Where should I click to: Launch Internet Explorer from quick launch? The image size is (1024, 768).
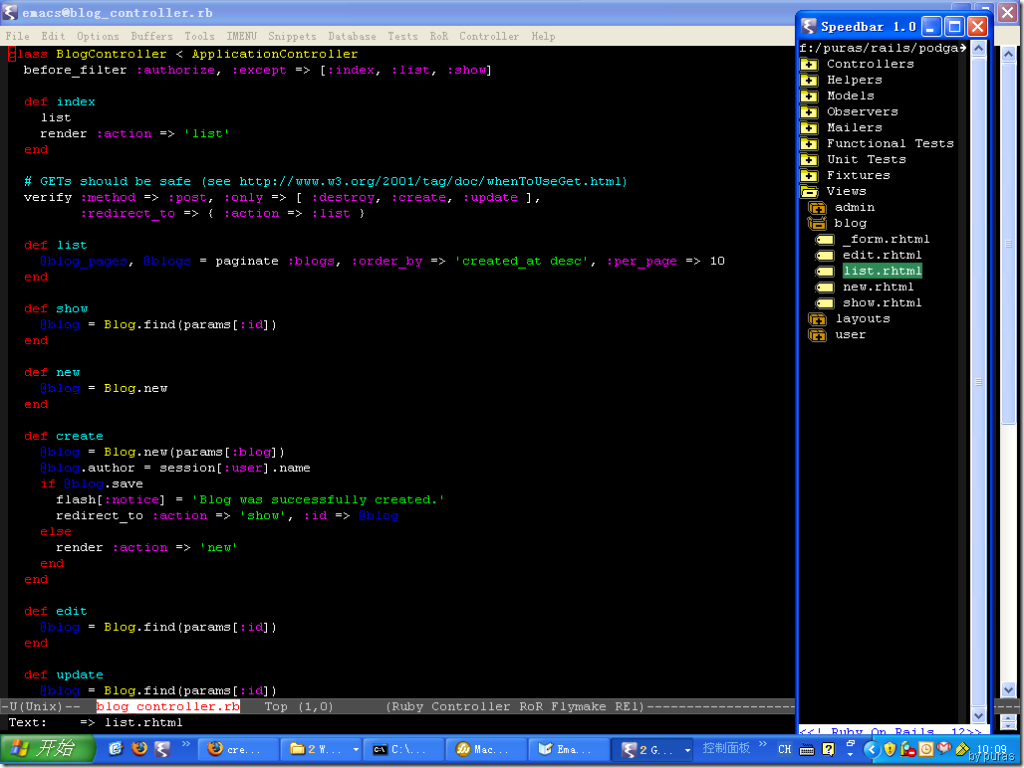click(x=116, y=748)
